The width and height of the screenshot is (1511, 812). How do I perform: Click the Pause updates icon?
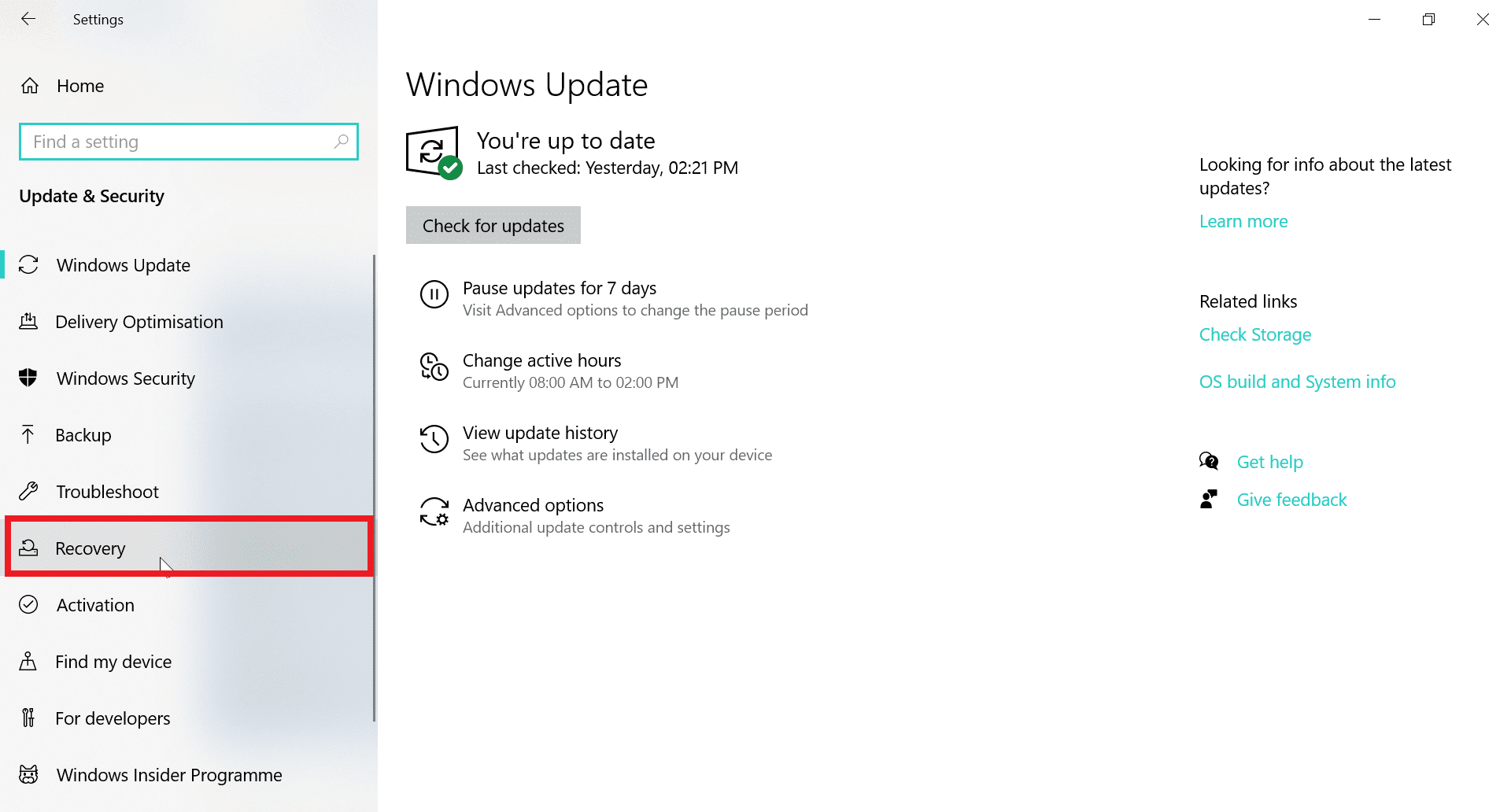tap(434, 294)
